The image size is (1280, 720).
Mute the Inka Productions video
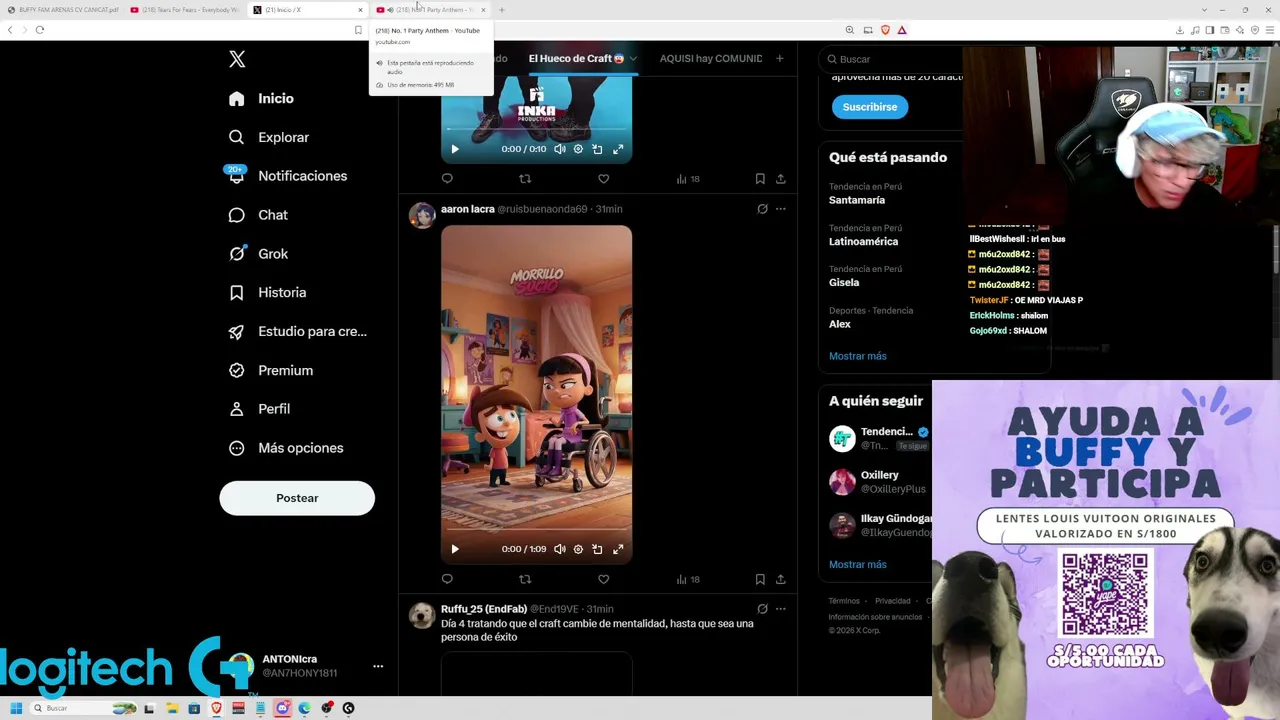560,149
